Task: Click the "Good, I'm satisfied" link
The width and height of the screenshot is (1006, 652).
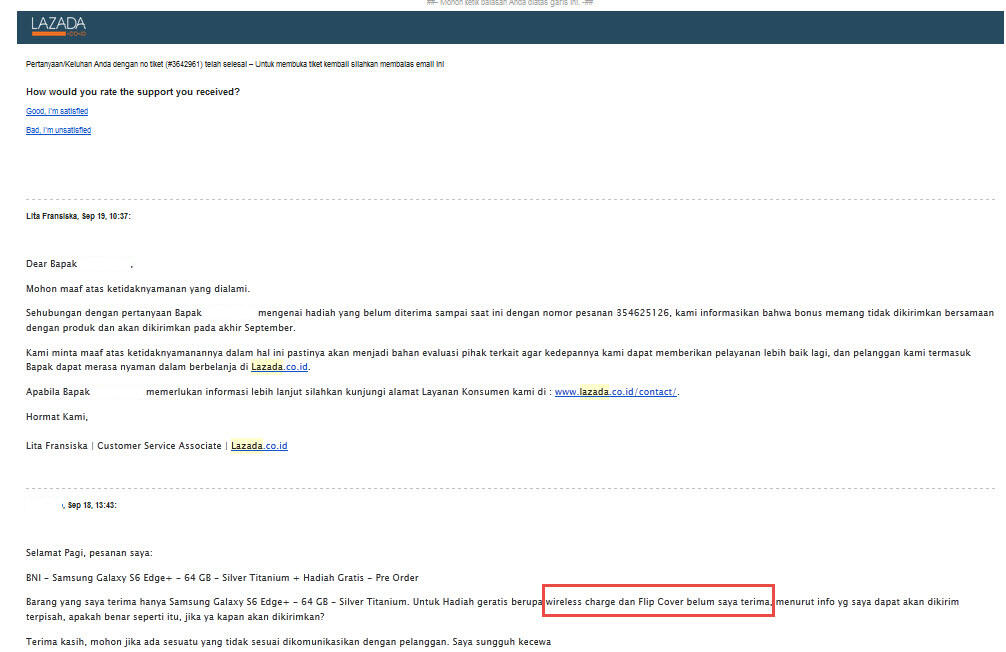Action: pyautogui.click(x=56, y=111)
